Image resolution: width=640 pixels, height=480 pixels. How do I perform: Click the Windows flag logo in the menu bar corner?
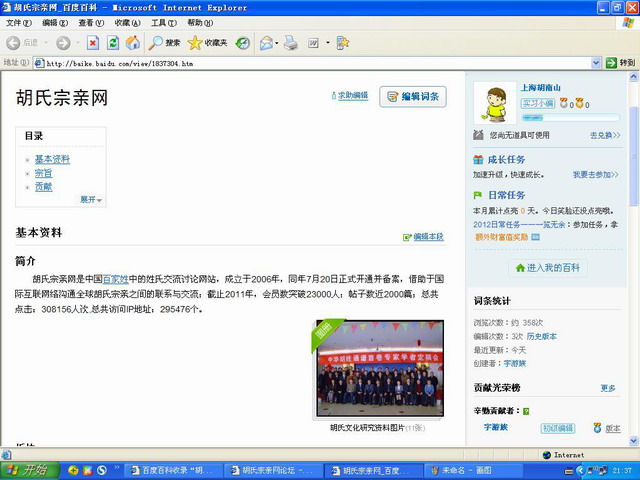628,23
